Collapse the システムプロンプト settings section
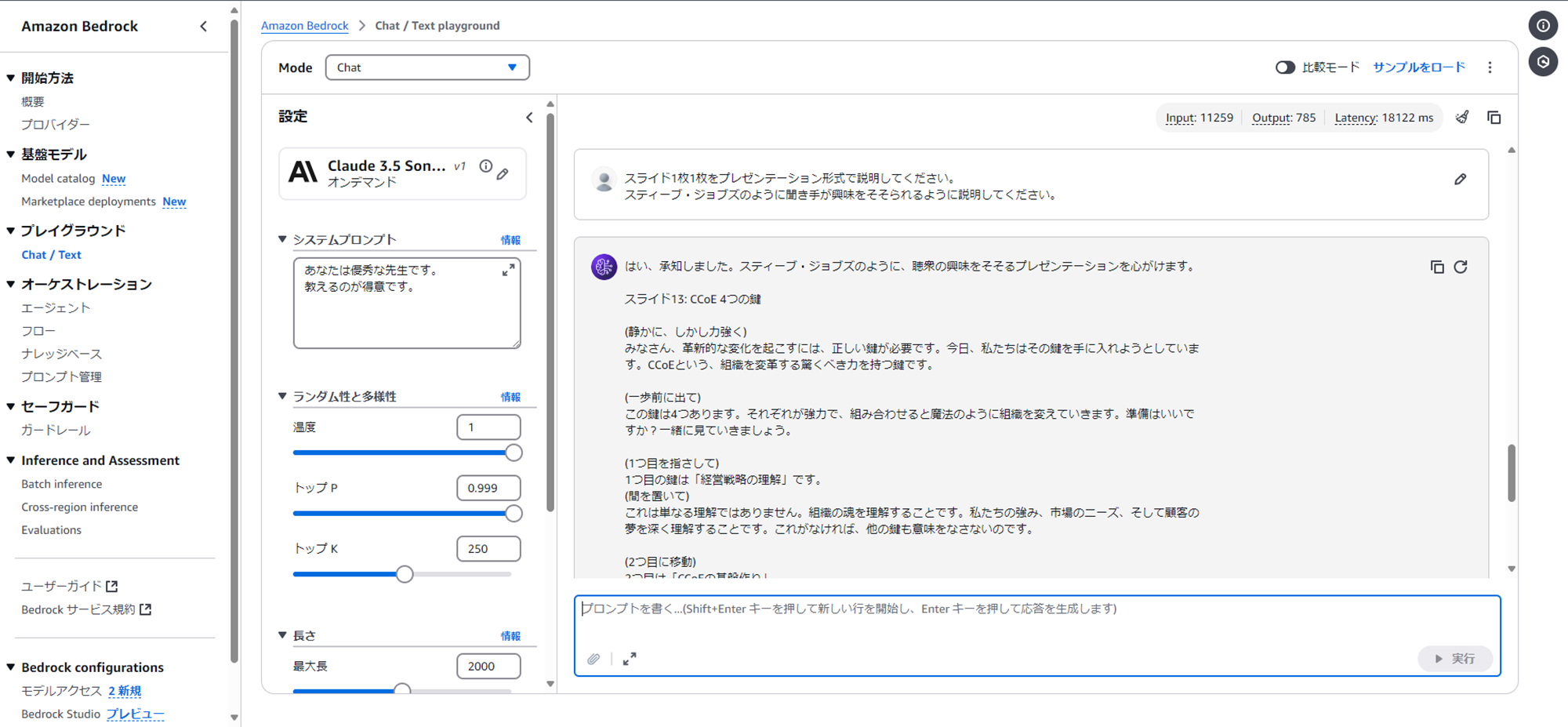Viewport: 1568px width, 727px height. coord(282,239)
